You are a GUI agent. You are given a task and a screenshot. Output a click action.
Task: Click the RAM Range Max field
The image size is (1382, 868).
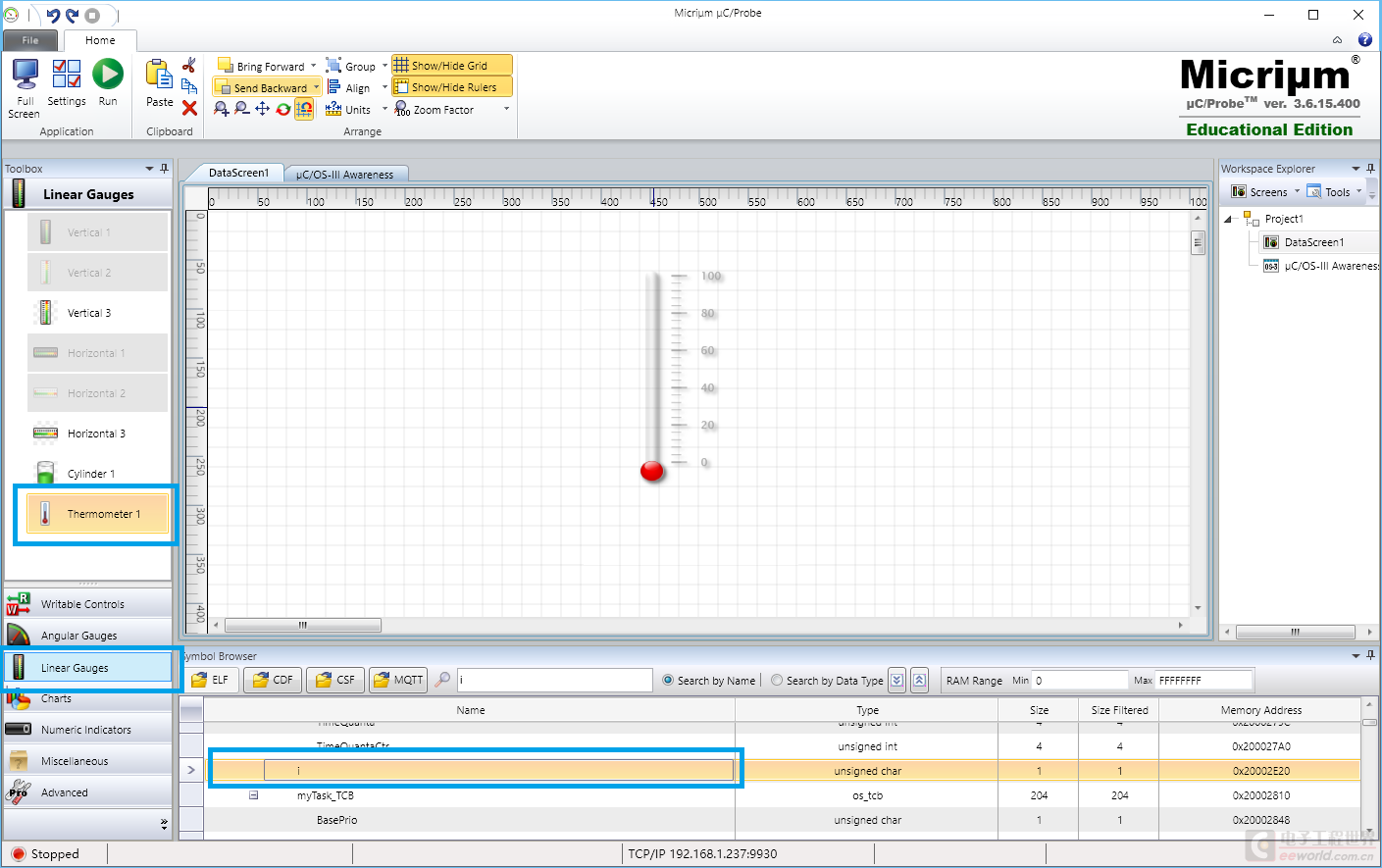pos(1203,680)
